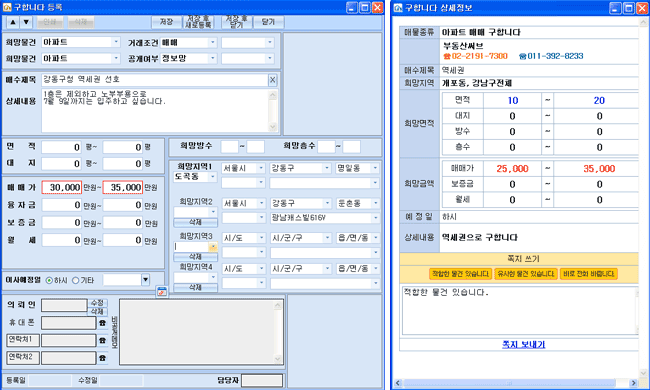The width and height of the screenshot is (650, 390).
Task: Click right arrow of 상세정보 horizontal scrollbar
Action: [633, 383]
